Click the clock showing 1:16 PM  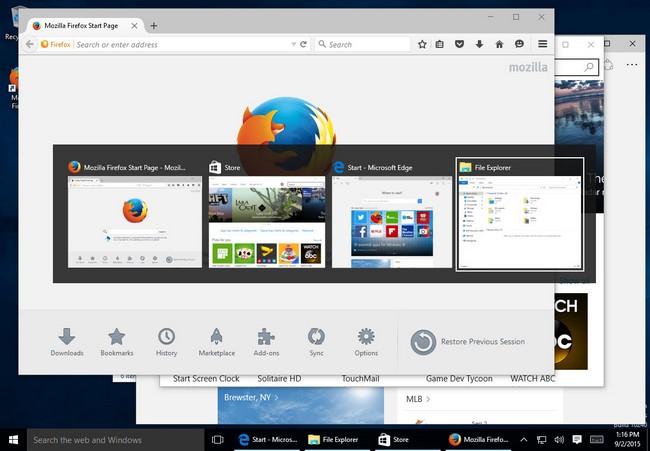click(627, 434)
